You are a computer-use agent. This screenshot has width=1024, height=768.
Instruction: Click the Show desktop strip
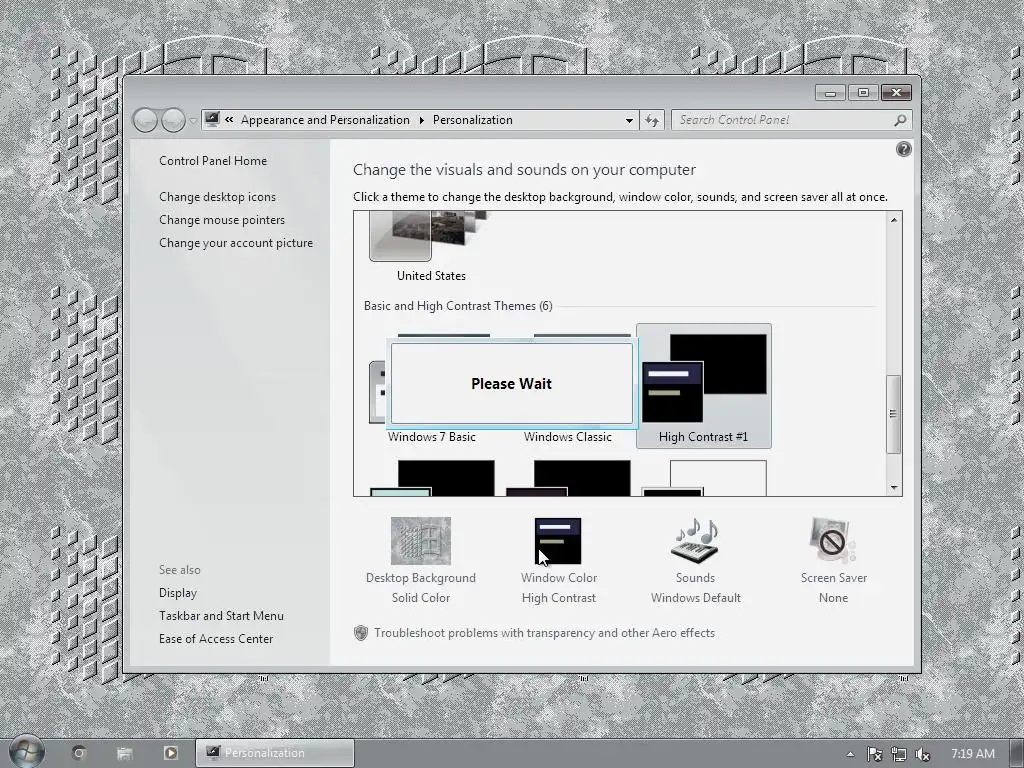click(x=1016, y=753)
